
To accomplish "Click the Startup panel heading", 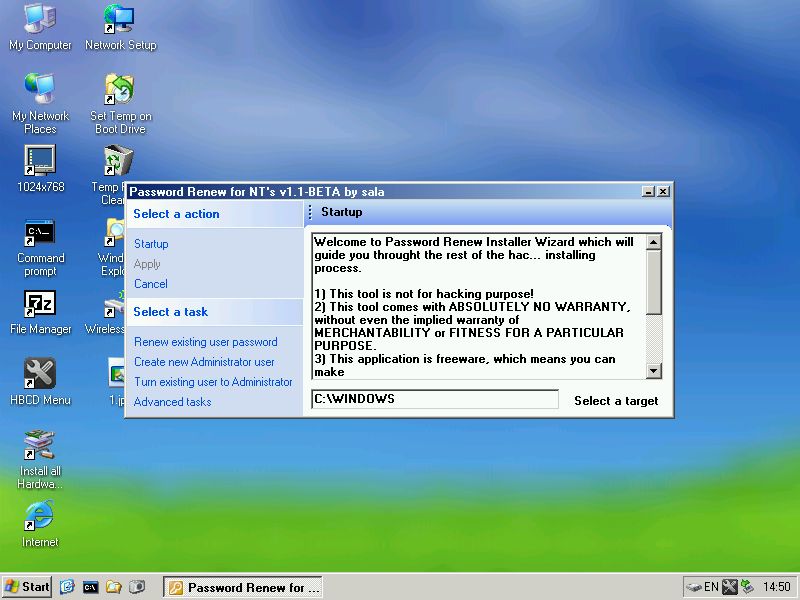I will [x=341, y=212].
